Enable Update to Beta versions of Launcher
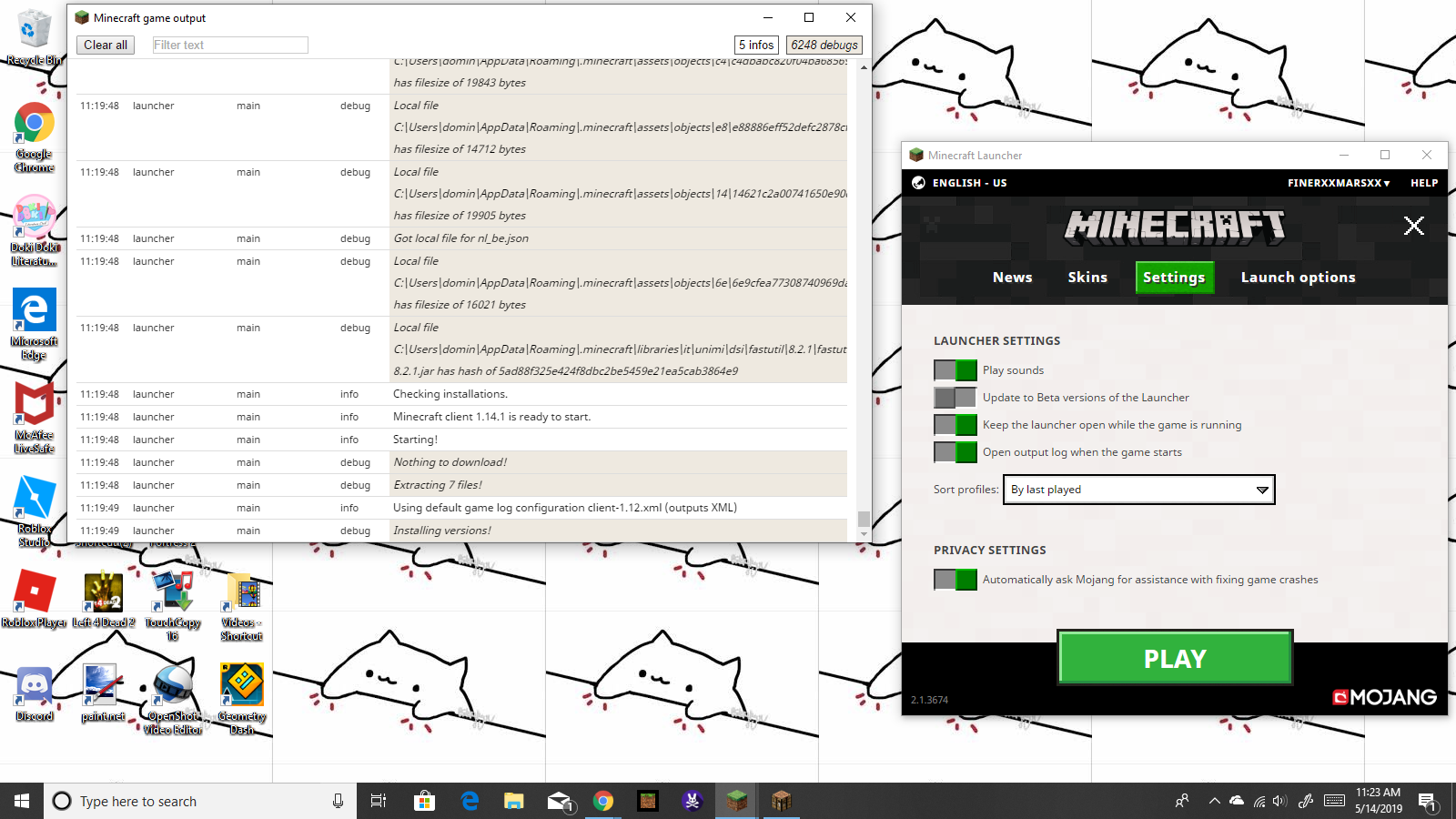 (x=955, y=398)
